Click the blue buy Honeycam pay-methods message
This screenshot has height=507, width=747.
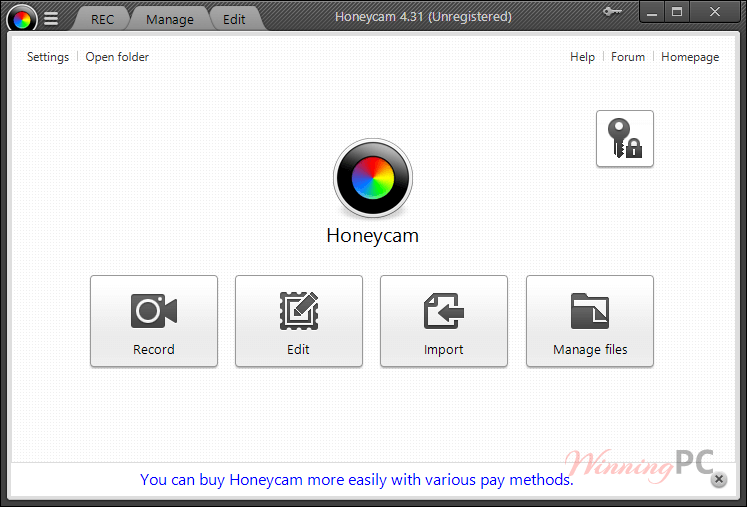(x=357, y=479)
